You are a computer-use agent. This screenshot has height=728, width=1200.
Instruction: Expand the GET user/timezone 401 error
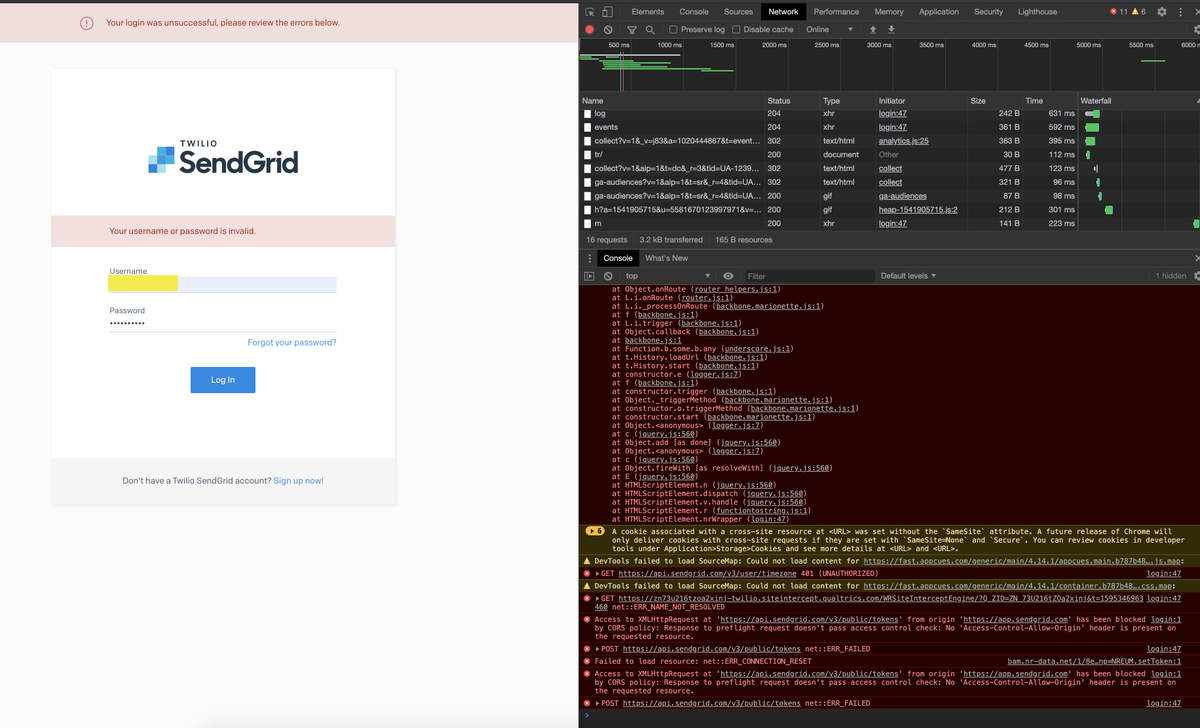click(x=597, y=573)
